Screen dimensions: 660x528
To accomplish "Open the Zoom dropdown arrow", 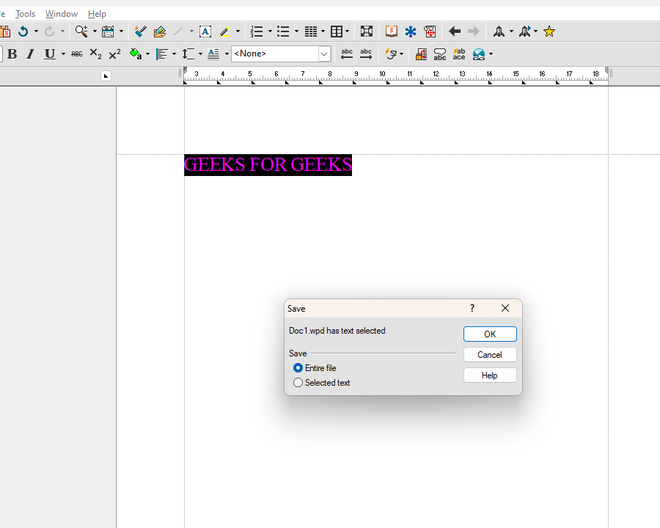I will pyautogui.click(x=95, y=32).
